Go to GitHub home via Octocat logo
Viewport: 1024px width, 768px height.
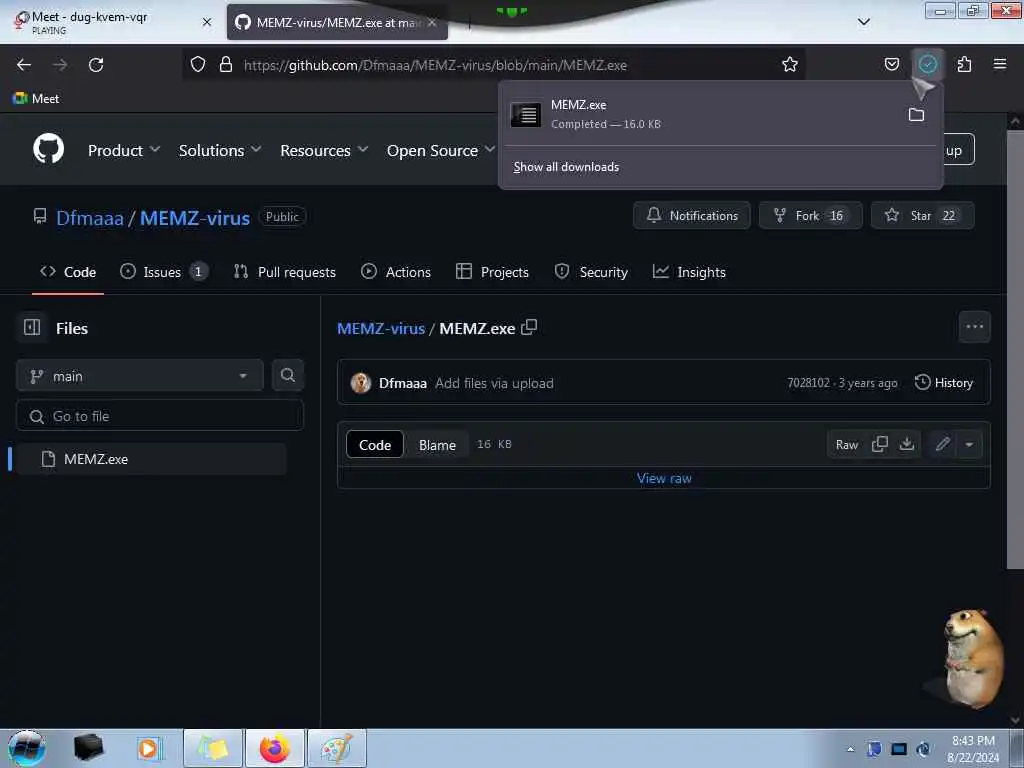click(49, 149)
